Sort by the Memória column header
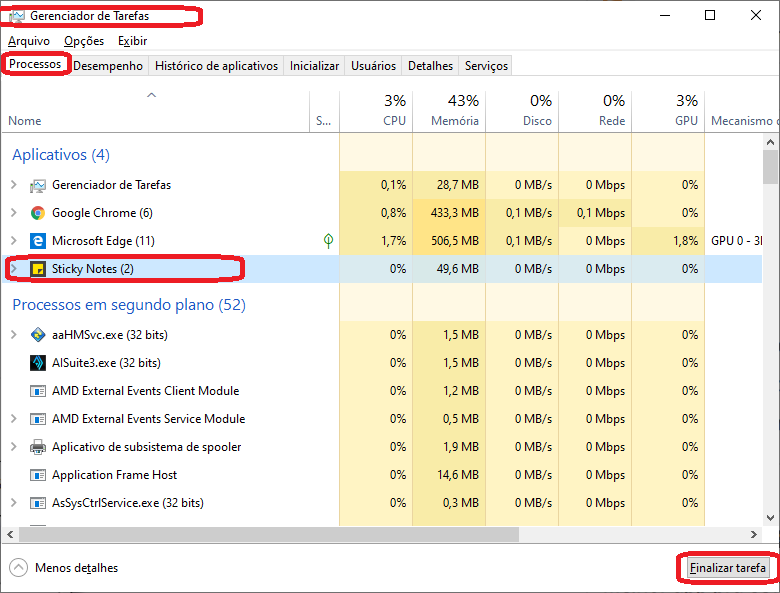This screenshot has height=593, width=780. [x=449, y=111]
